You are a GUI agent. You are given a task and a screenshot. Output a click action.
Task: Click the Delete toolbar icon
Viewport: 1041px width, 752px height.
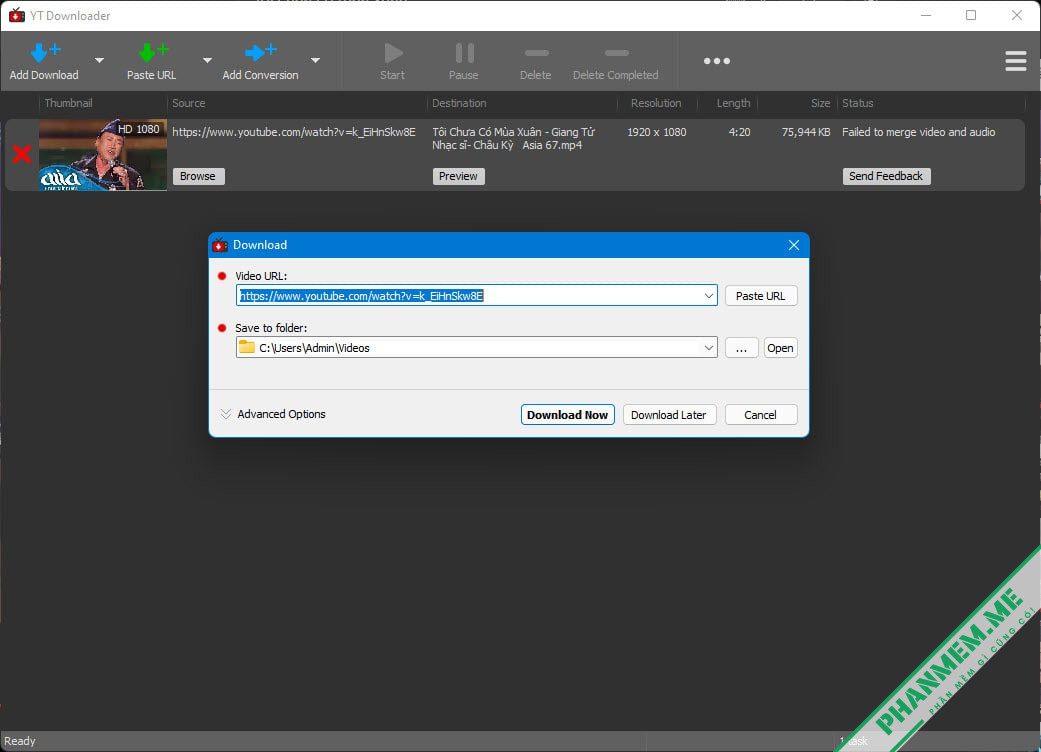click(x=536, y=53)
